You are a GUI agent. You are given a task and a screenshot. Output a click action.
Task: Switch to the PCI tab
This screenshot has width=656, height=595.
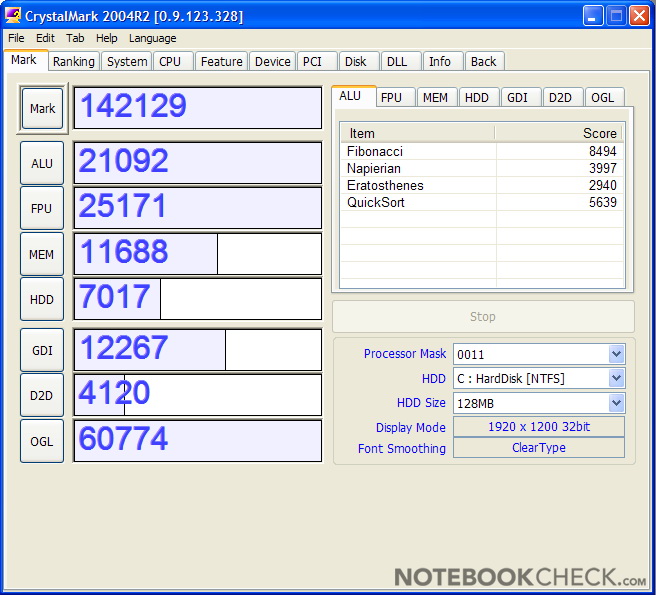[317, 62]
